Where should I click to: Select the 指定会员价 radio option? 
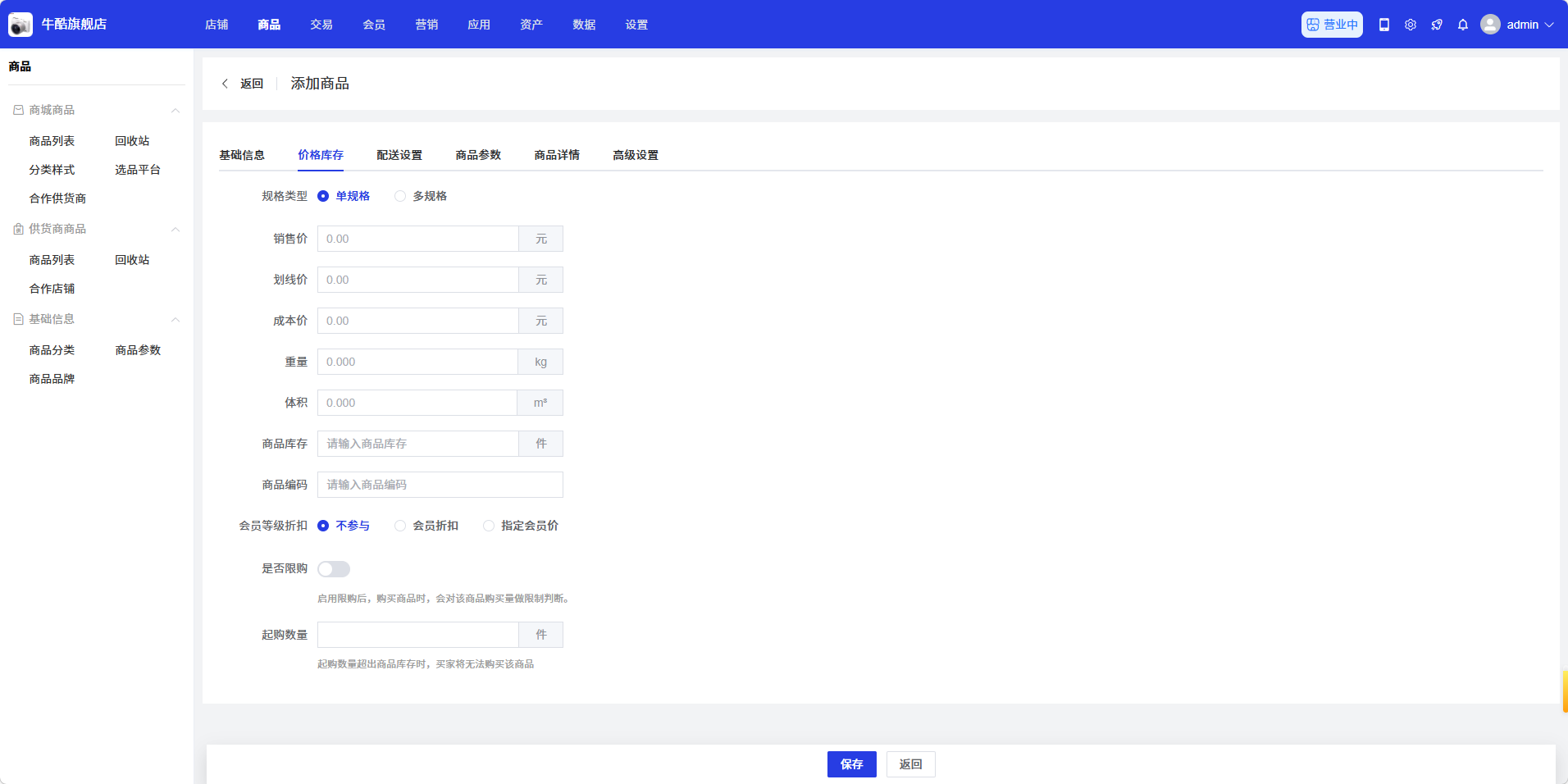pyautogui.click(x=489, y=526)
